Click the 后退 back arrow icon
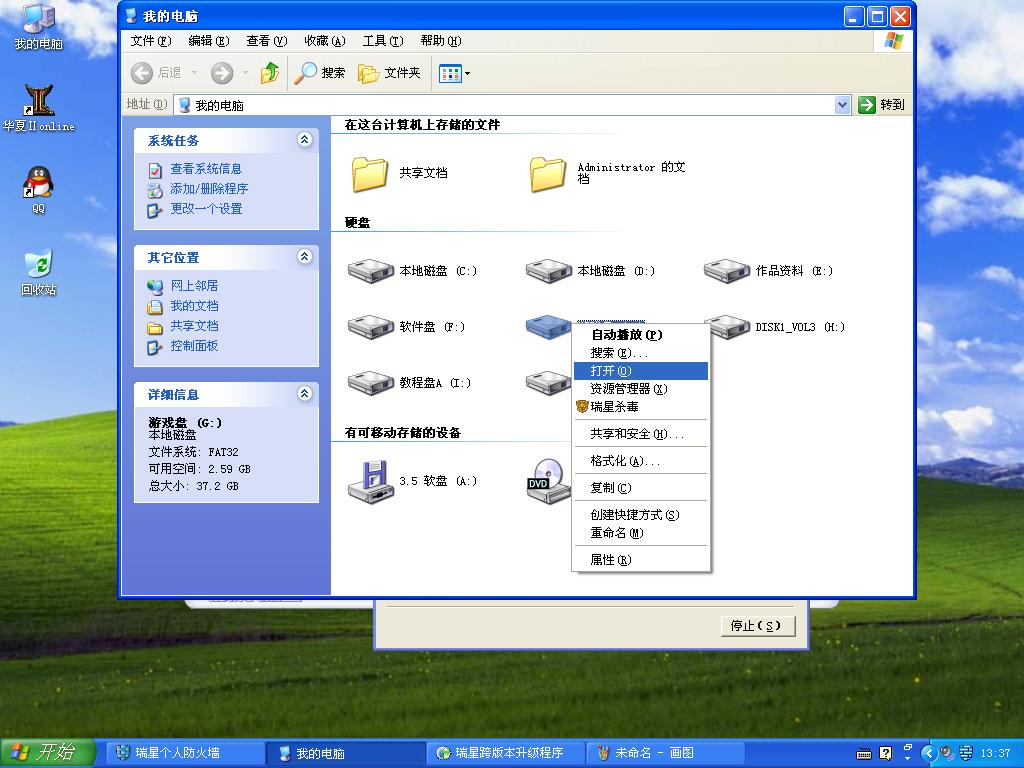 click(x=142, y=73)
